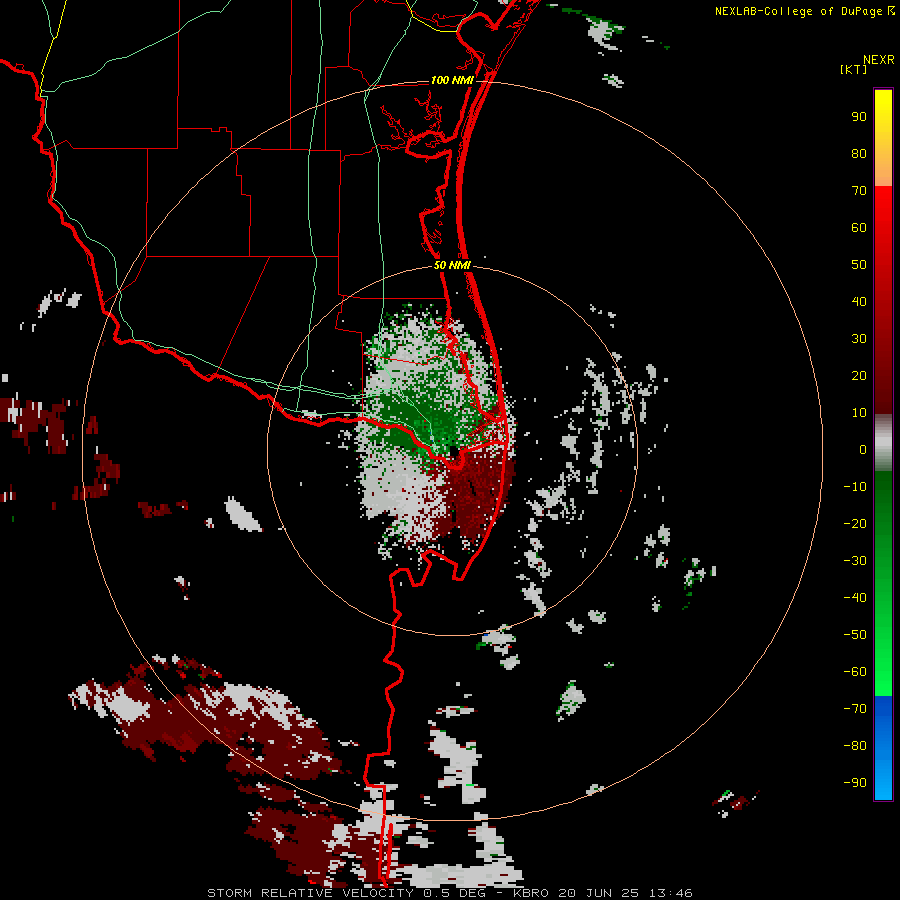Click the 100 NMI range ring label
900x900 pixels.
[452, 80]
